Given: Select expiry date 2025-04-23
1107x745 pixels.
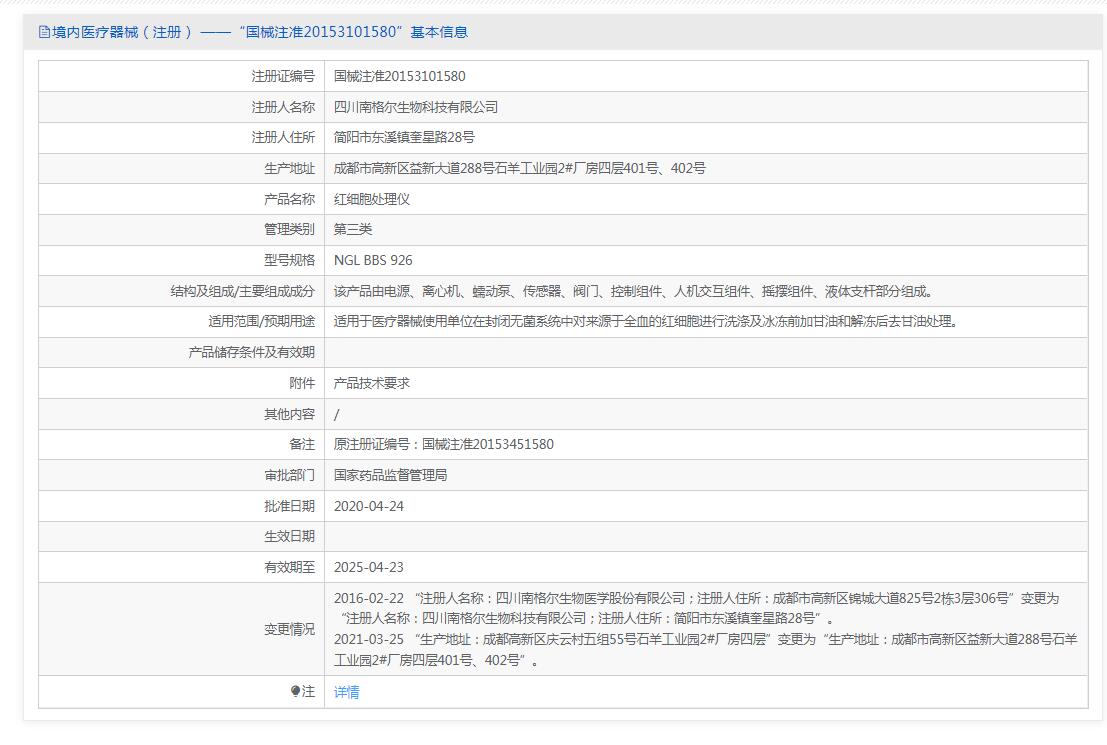Looking at the screenshot, I should pos(369,568).
